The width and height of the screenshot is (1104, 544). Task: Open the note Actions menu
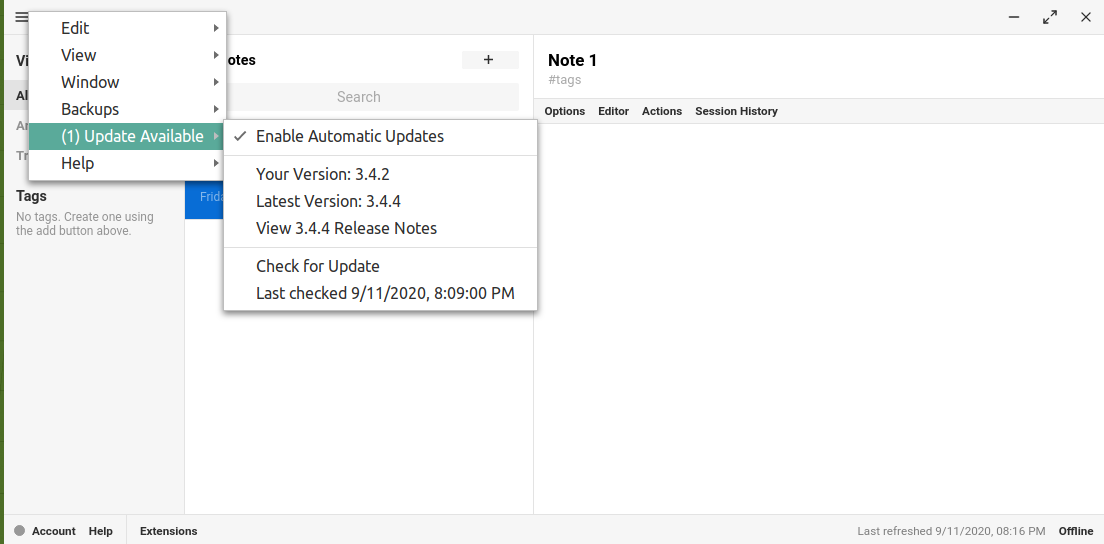click(662, 111)
